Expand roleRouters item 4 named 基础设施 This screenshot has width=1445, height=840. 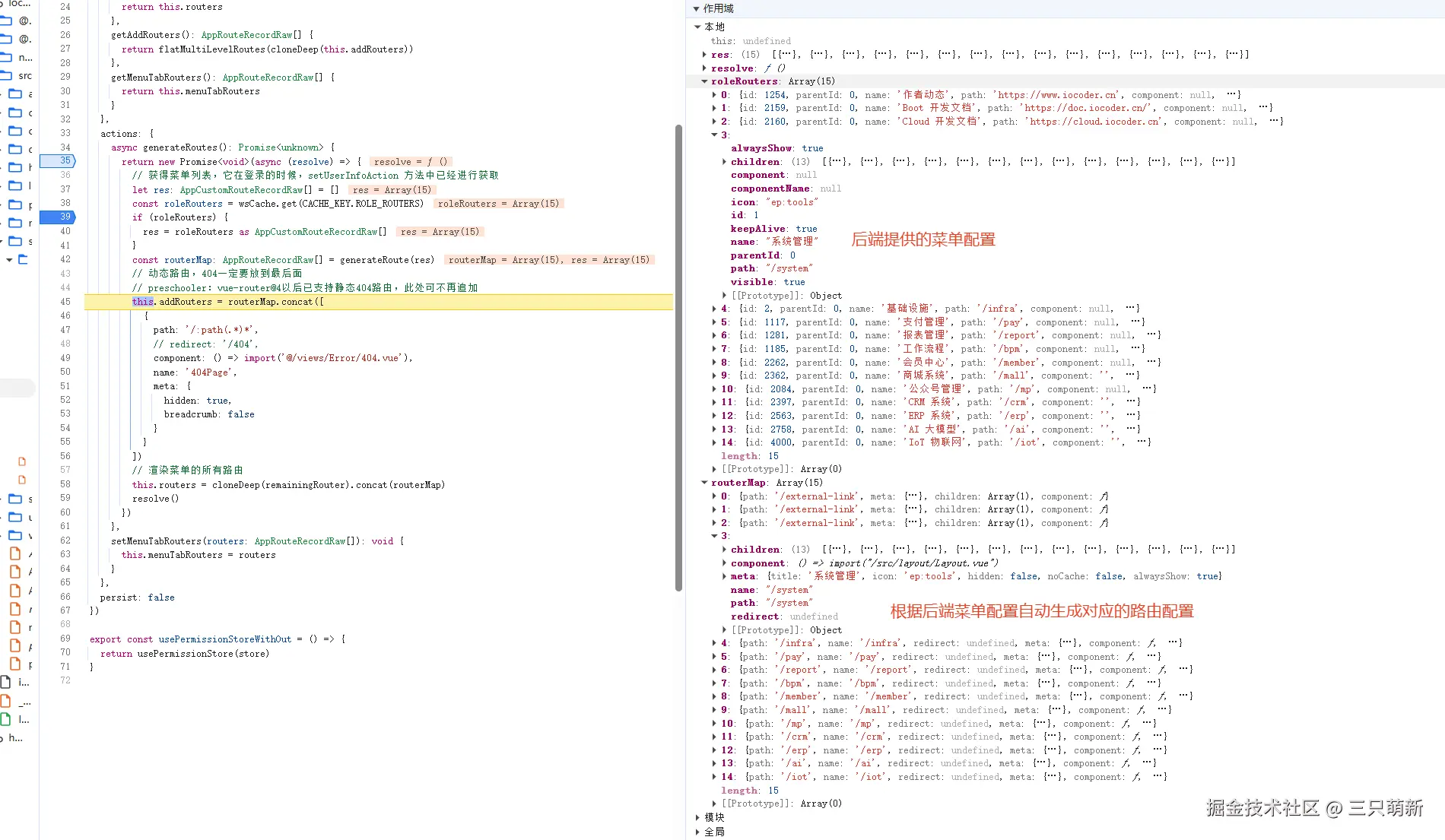[714, 309]
